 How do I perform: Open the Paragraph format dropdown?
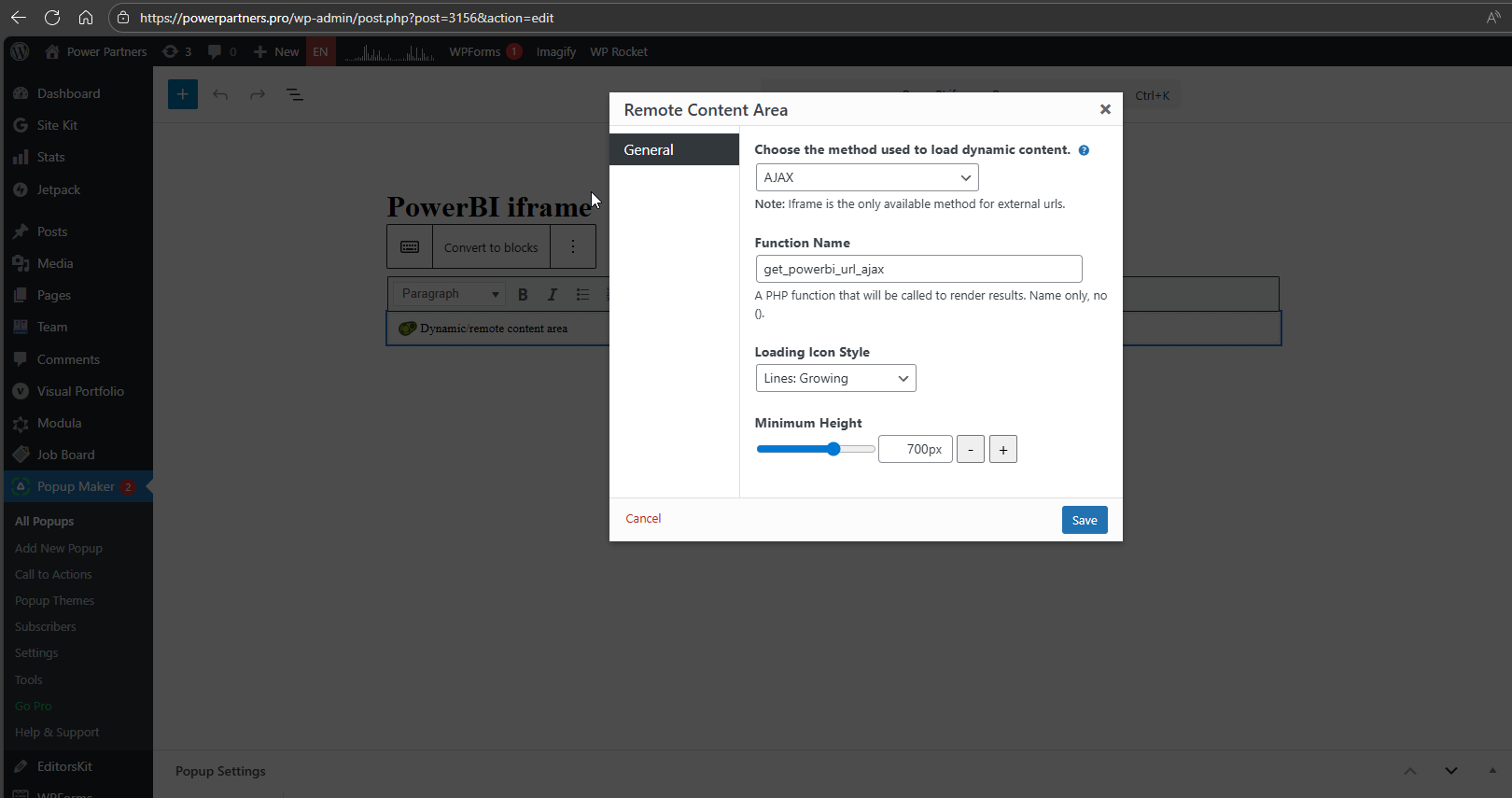click(450, 294)
